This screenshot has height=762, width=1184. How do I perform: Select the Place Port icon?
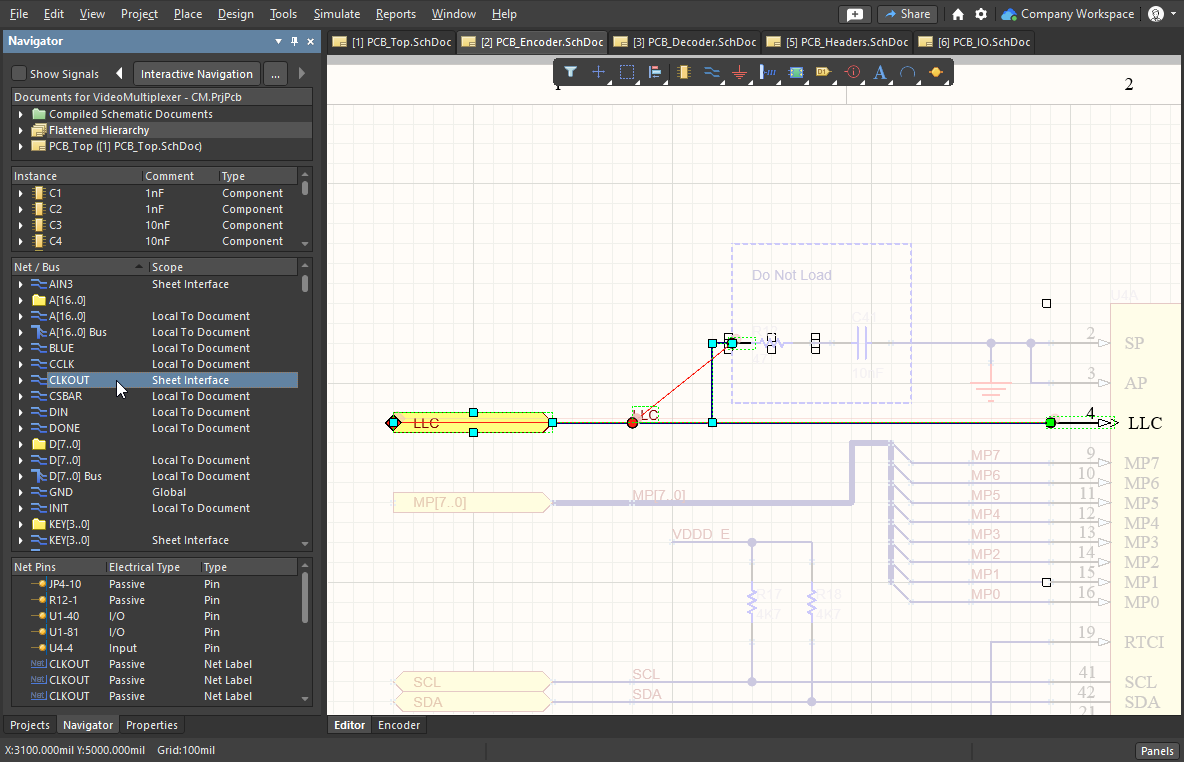[x=823, y=72]
